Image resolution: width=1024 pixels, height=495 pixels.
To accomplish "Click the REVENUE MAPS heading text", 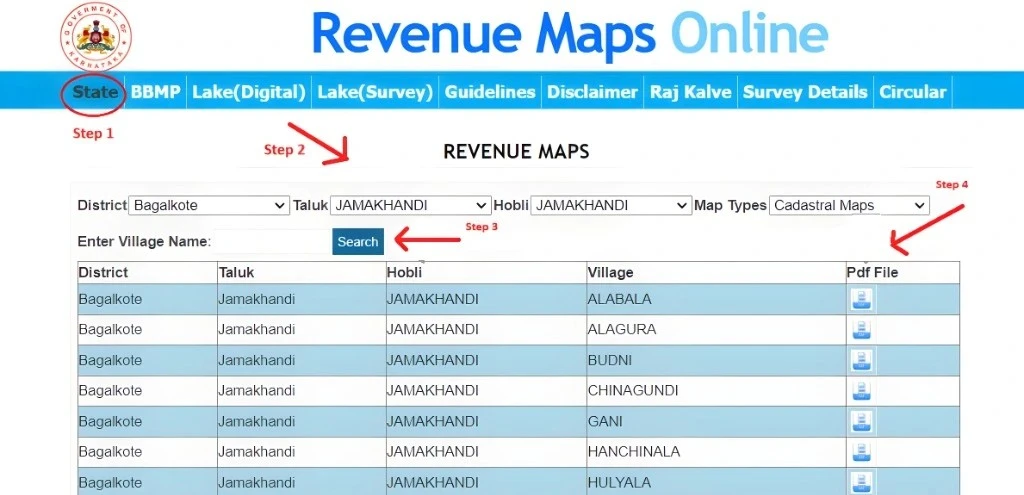I will click(x=516, y=152).
